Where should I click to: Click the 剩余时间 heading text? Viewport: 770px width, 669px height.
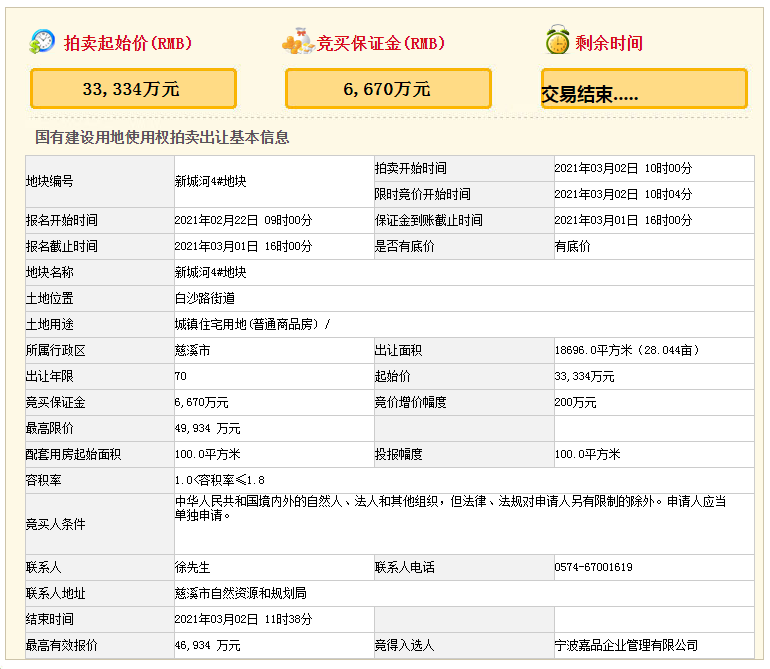(608, 44)
